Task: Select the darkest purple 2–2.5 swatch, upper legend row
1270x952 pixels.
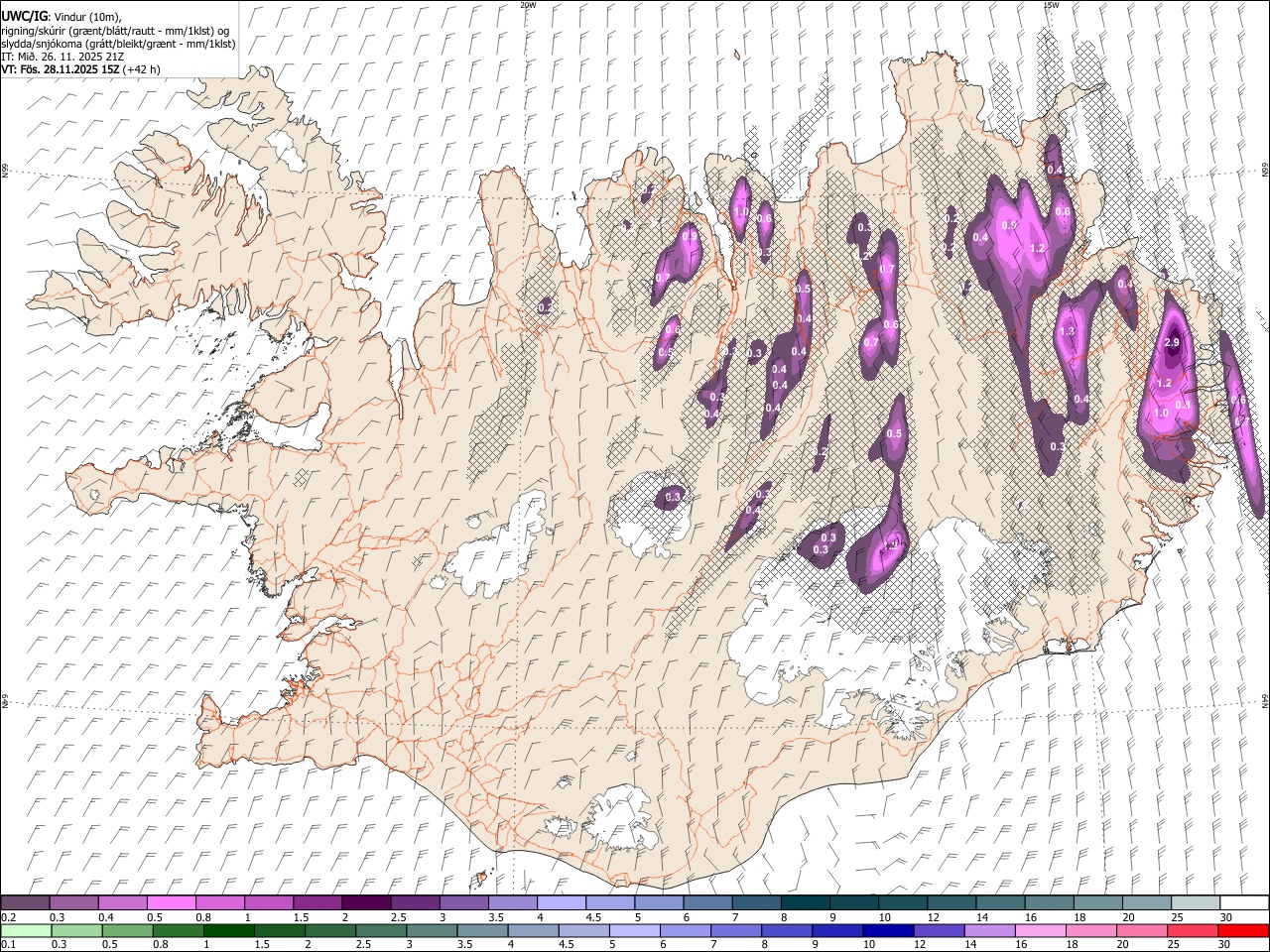Action: coord(366,902)
